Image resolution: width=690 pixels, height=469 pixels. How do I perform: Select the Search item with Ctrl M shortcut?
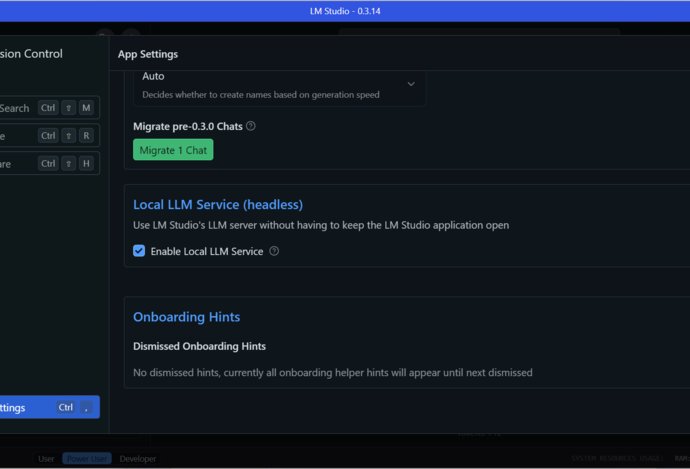(x=49, y=108)
